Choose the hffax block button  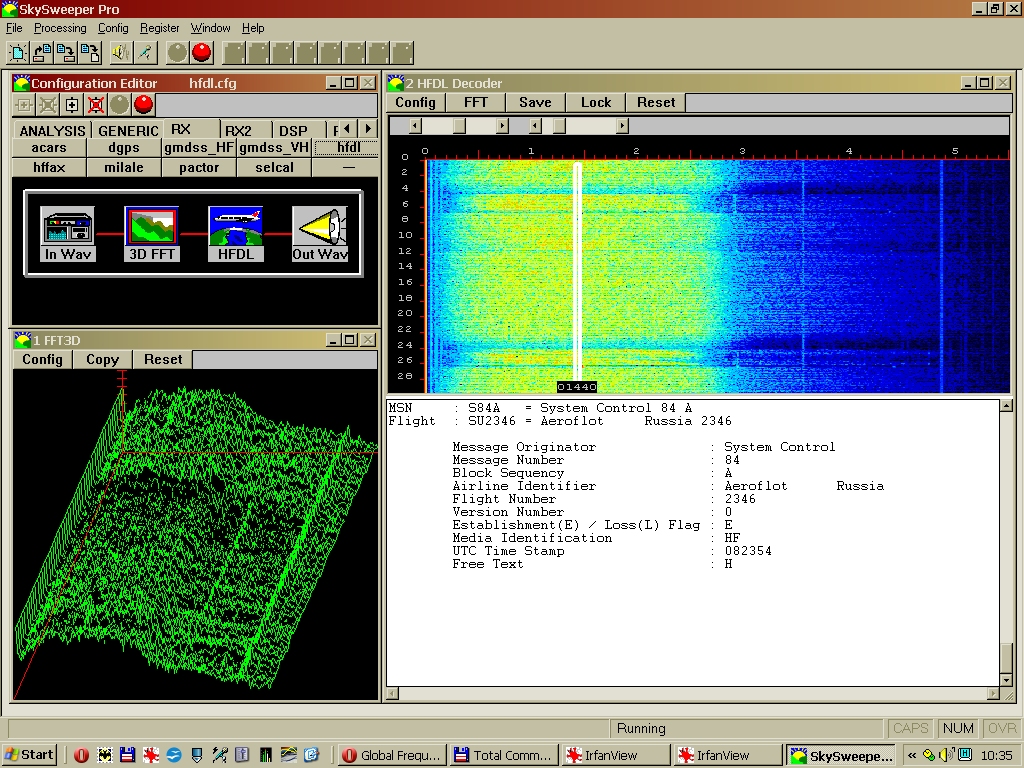(49, 168)
